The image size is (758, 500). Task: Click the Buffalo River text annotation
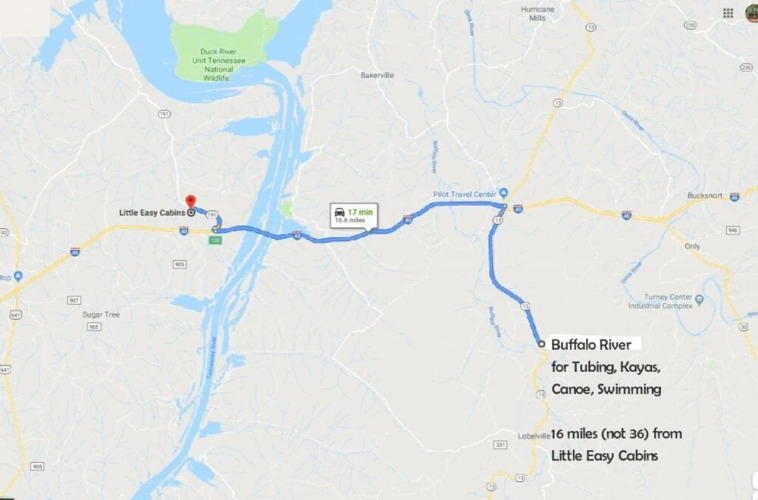[591, 344]
